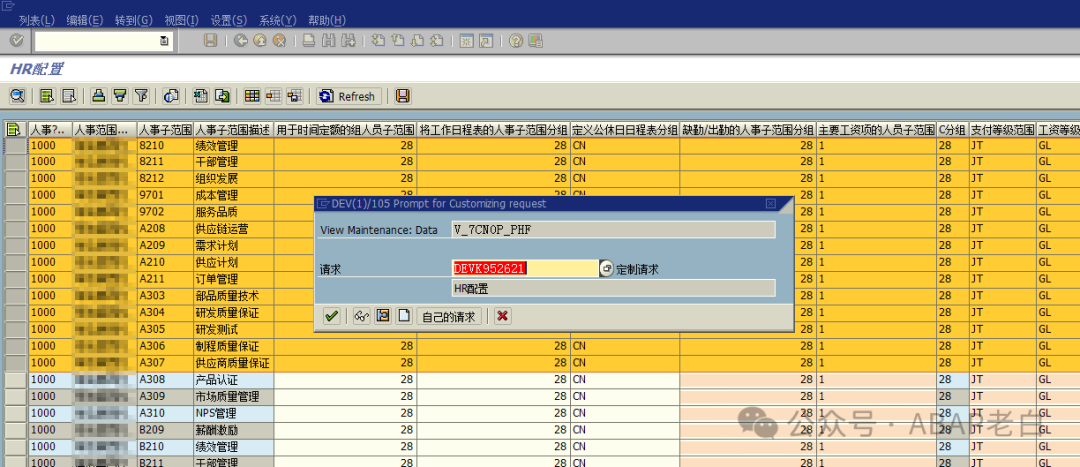Cancel the dialog with red X button
This screenshot has height=467, width=1080.
[503, 316]
